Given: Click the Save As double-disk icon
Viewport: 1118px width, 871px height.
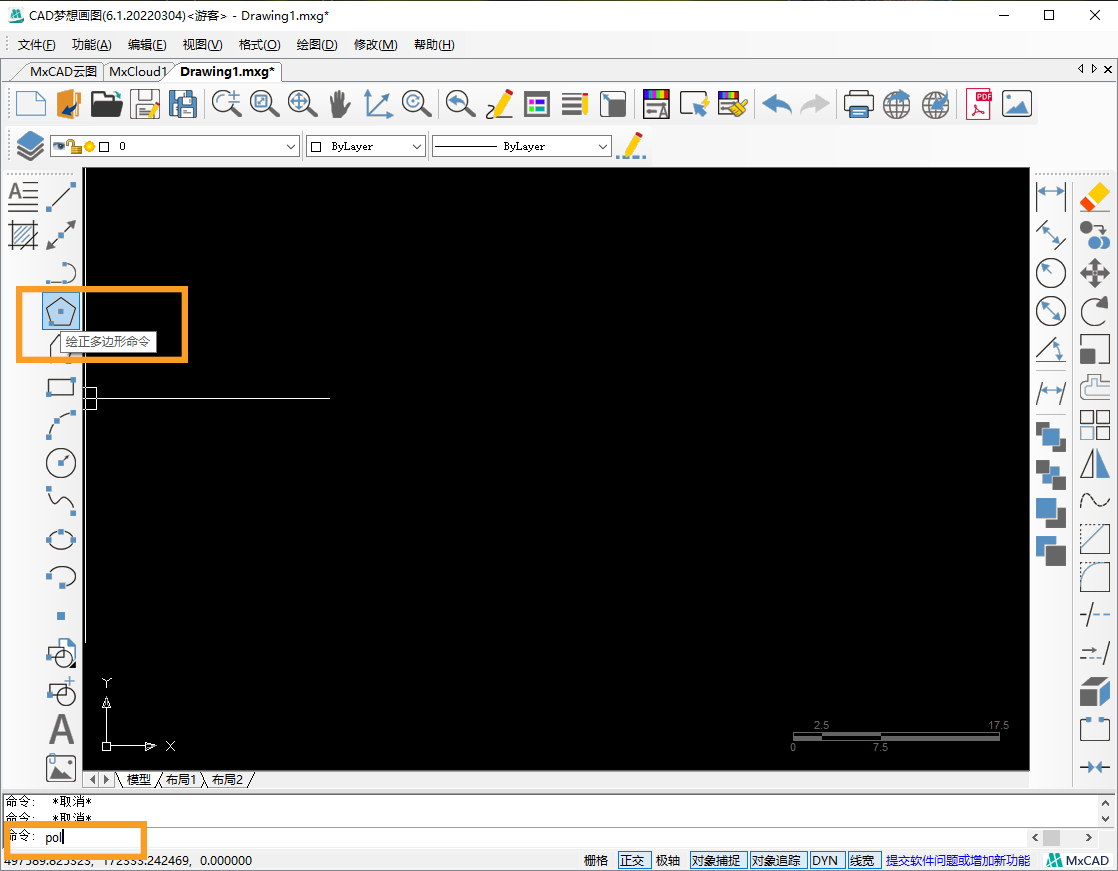Looking at the screenshot, I should click(183, 104).
